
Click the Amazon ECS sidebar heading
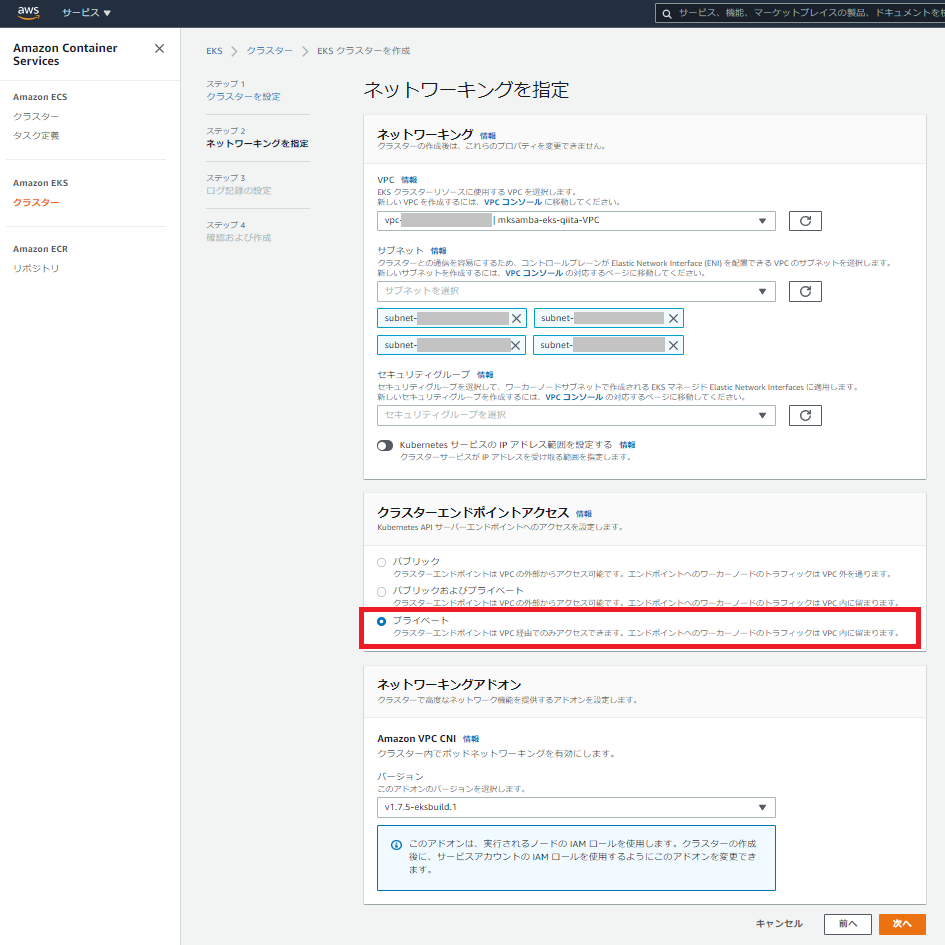(x=40, y=97)
